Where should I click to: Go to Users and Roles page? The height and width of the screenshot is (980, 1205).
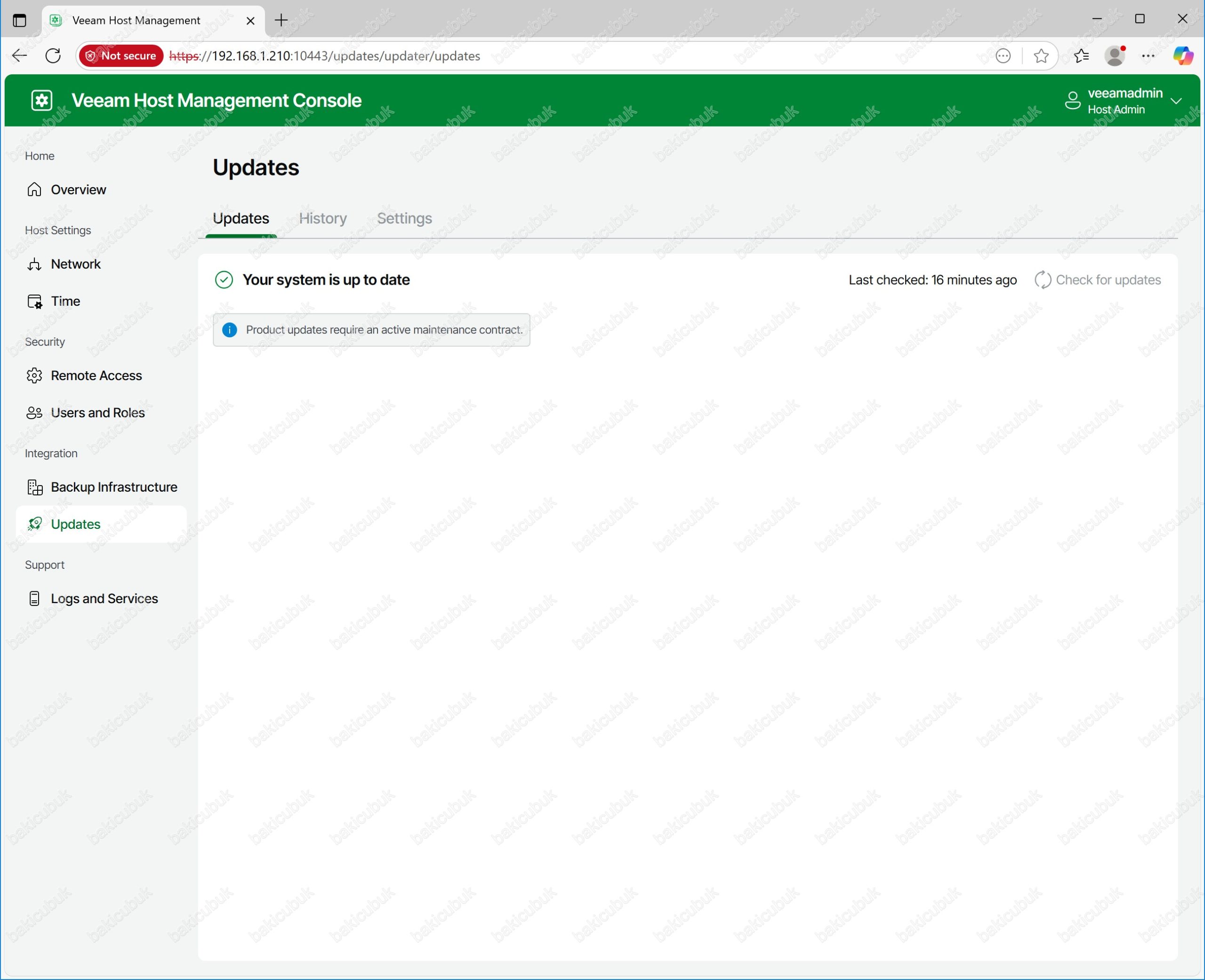[x=102, y=413]
